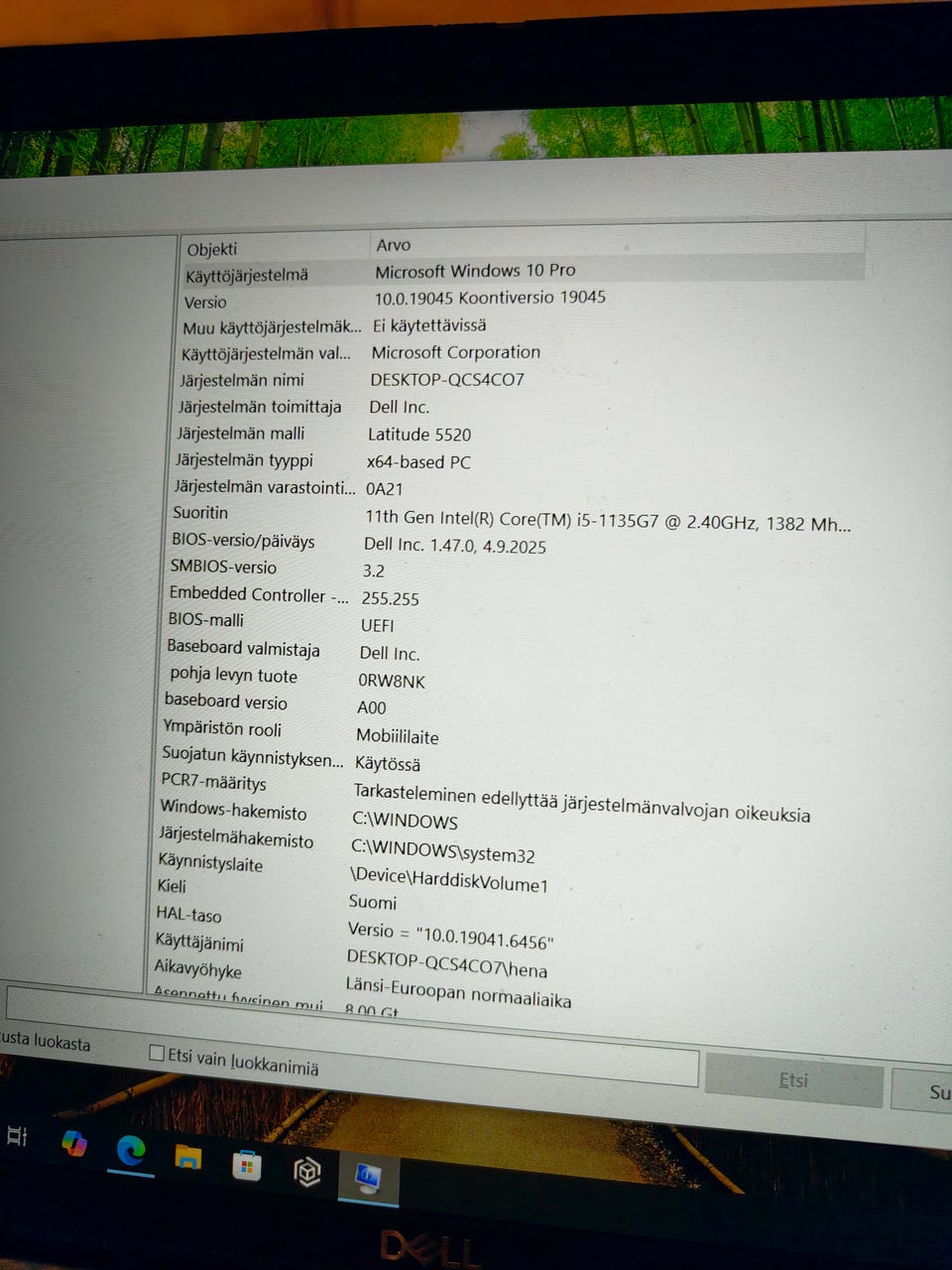Select 'Suojatun käynnistyksen...' row
Viewport: 952px width, 1270px height.
coord(253,757)
